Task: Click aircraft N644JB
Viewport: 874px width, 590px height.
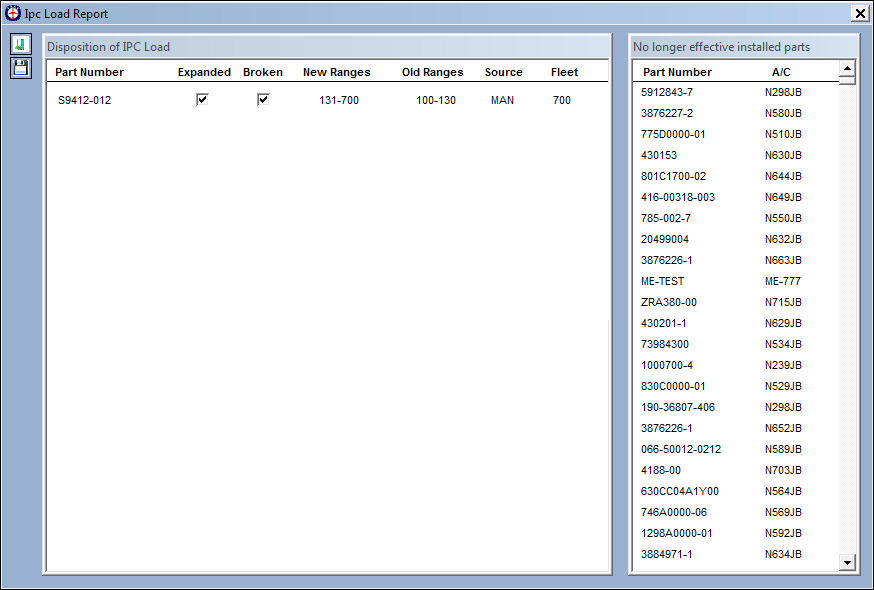Action: pos(783,176)
